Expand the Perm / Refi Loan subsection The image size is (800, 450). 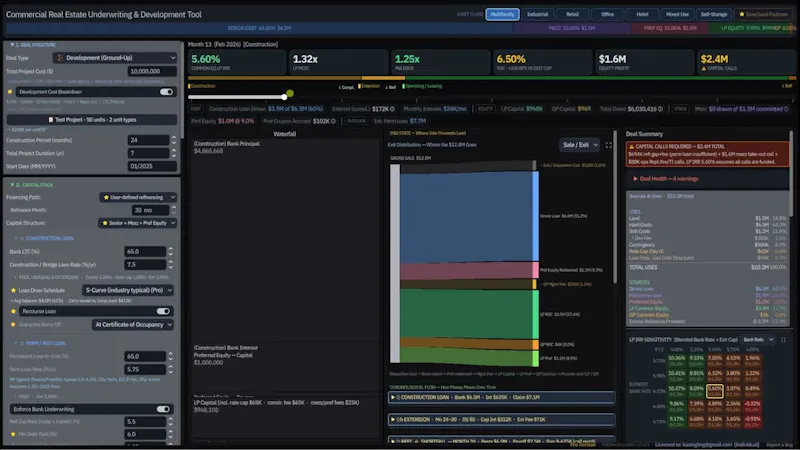click(42, 343)
